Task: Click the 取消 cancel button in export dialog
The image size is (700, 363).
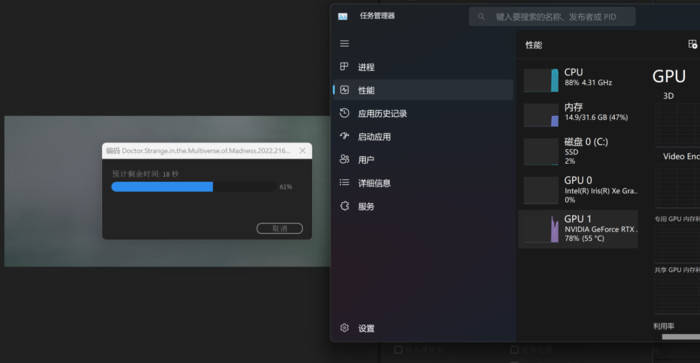Action: click(279, 229)
